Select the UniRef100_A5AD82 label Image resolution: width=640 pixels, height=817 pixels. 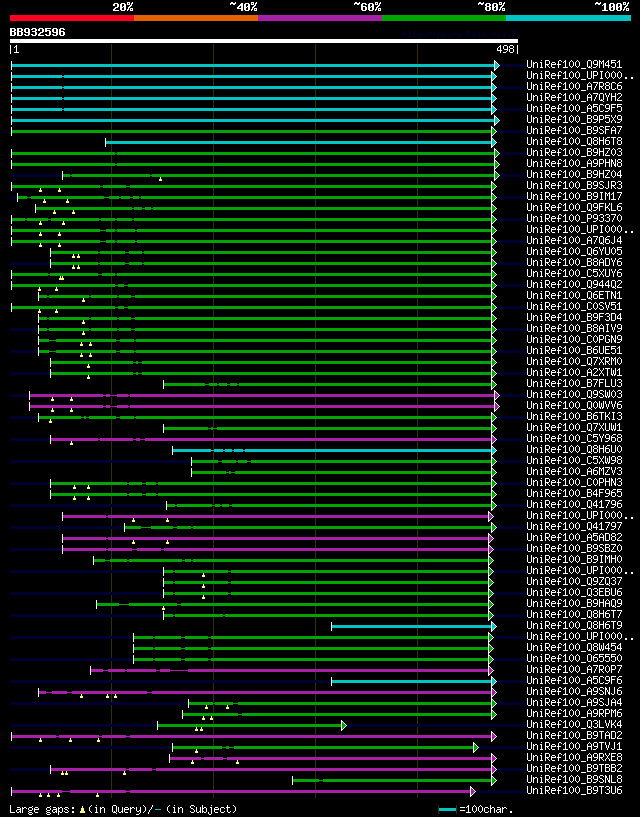click(574, 537)
